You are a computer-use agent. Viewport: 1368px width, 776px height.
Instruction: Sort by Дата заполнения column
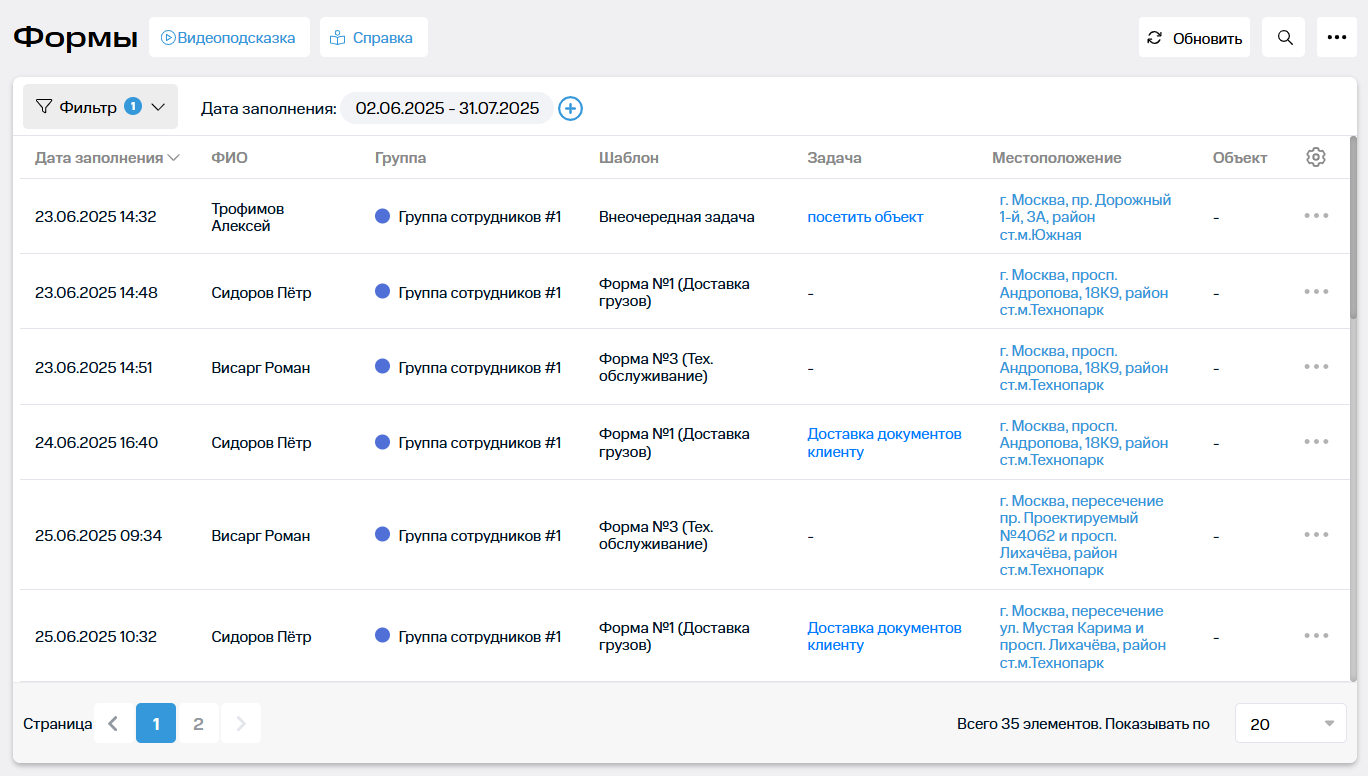point(106,158)
